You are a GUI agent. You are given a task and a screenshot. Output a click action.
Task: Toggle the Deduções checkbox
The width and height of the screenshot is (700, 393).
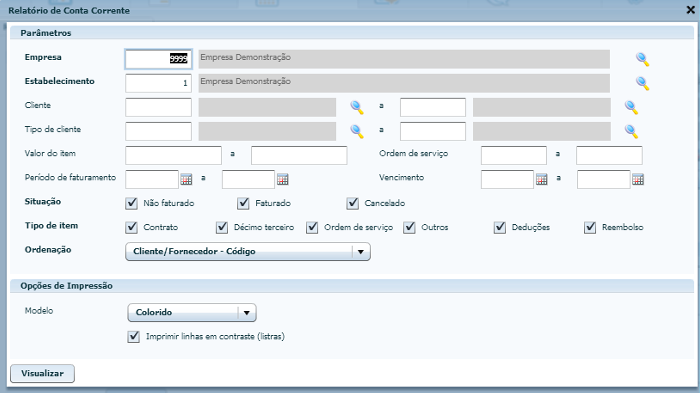(500, 227)
